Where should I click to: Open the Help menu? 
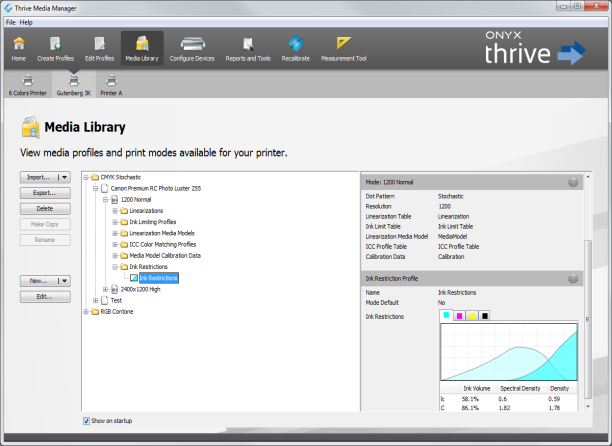click(26, 23)
